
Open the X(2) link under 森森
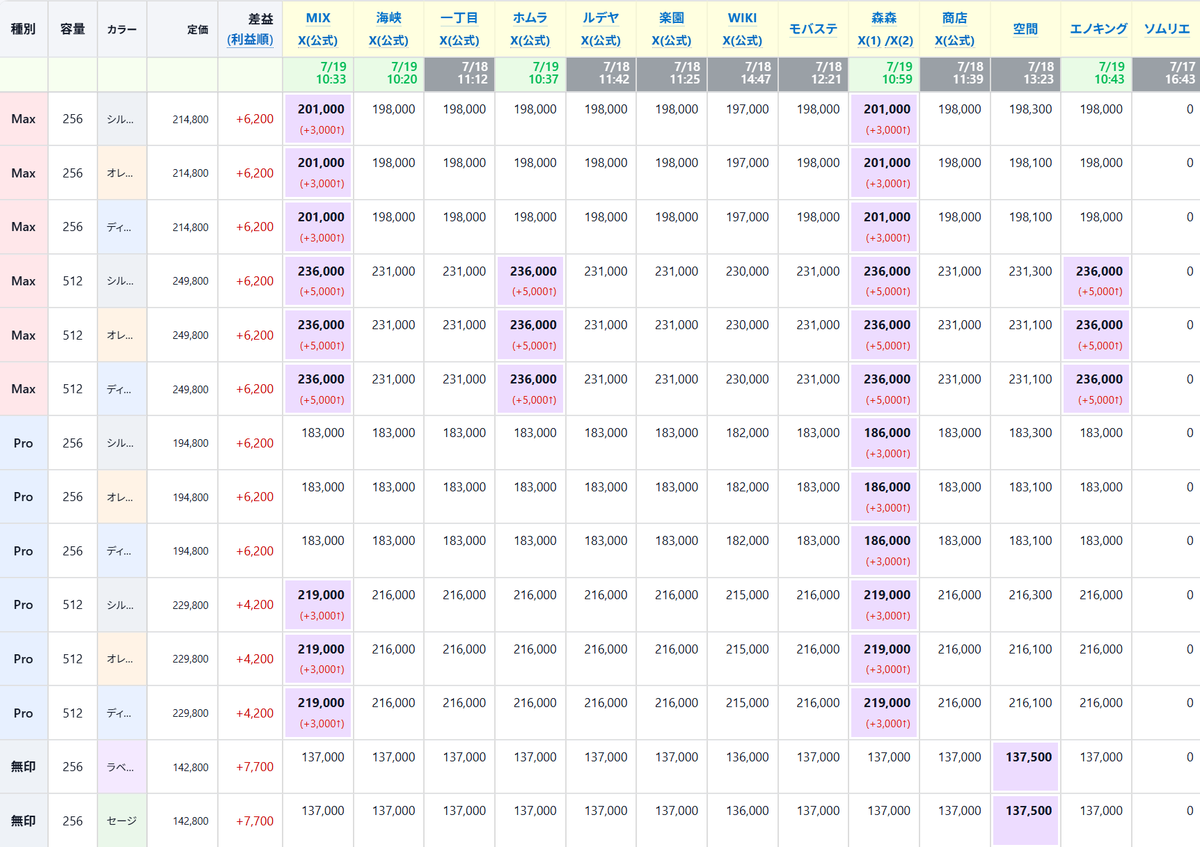(x=899, y=41)
